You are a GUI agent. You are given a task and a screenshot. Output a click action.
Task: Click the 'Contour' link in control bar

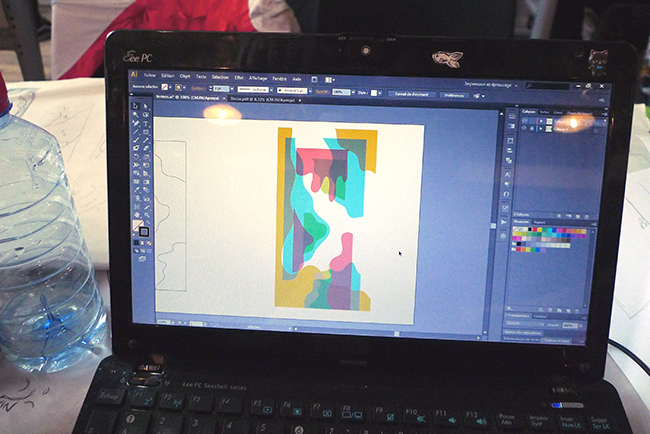click(198, 88)
